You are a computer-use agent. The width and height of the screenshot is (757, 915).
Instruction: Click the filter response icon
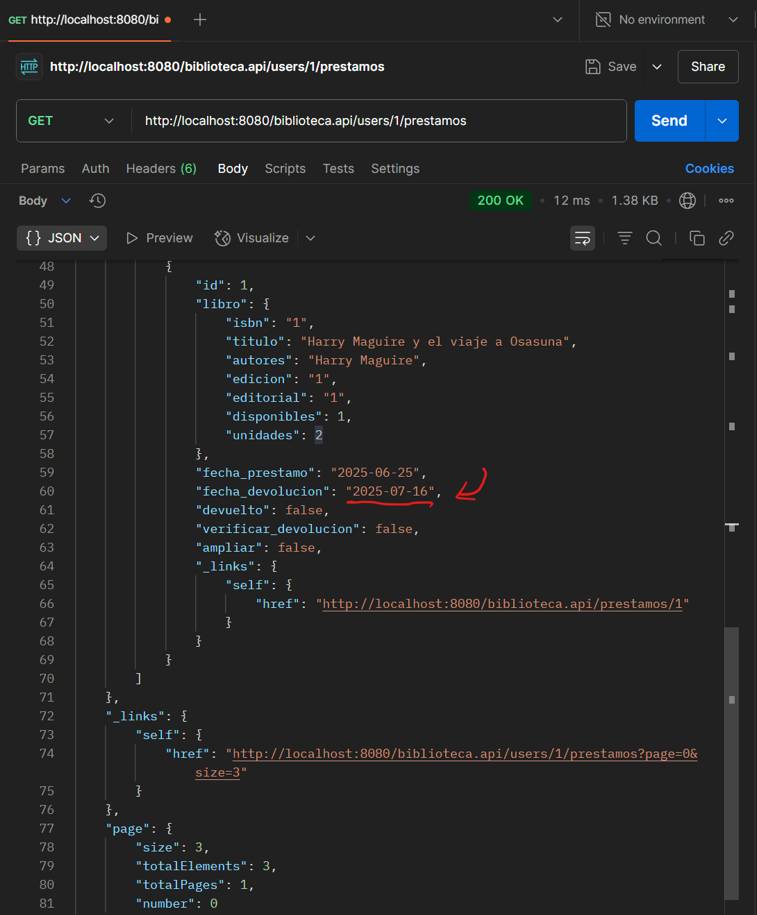(x=625, y=238)
